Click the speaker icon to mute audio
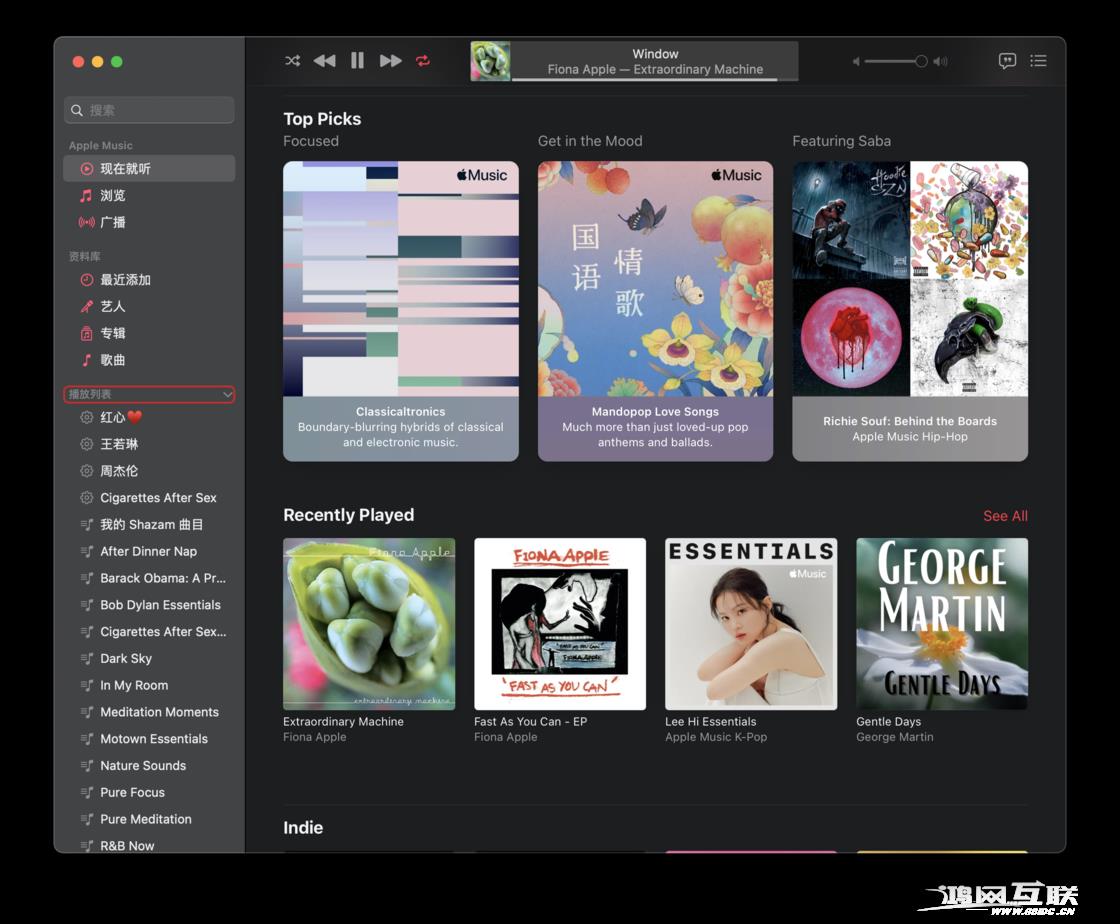The image size is (1120, 924). [855, 61]
